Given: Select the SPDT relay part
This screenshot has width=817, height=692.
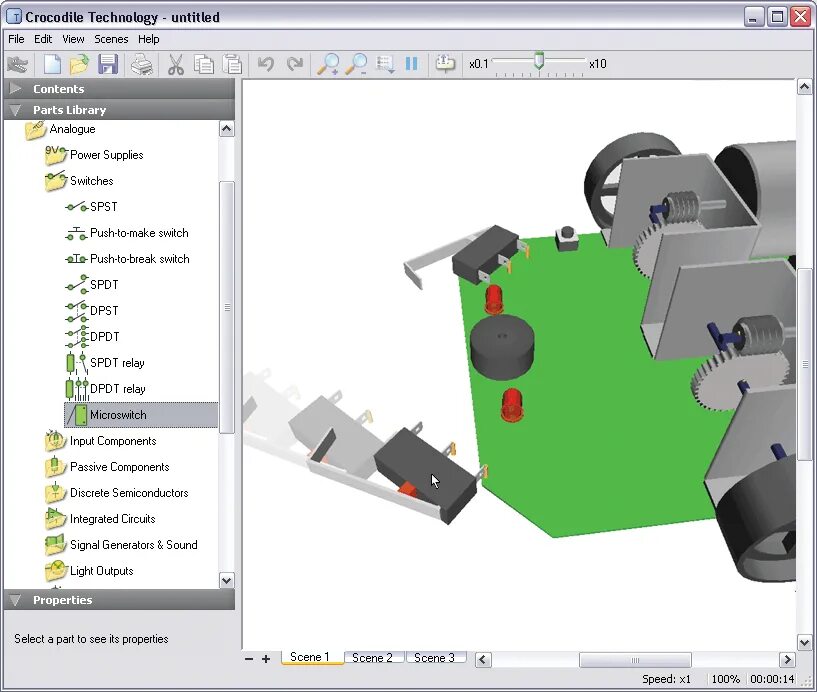Looking at the screenshot, I should [105, 363].
